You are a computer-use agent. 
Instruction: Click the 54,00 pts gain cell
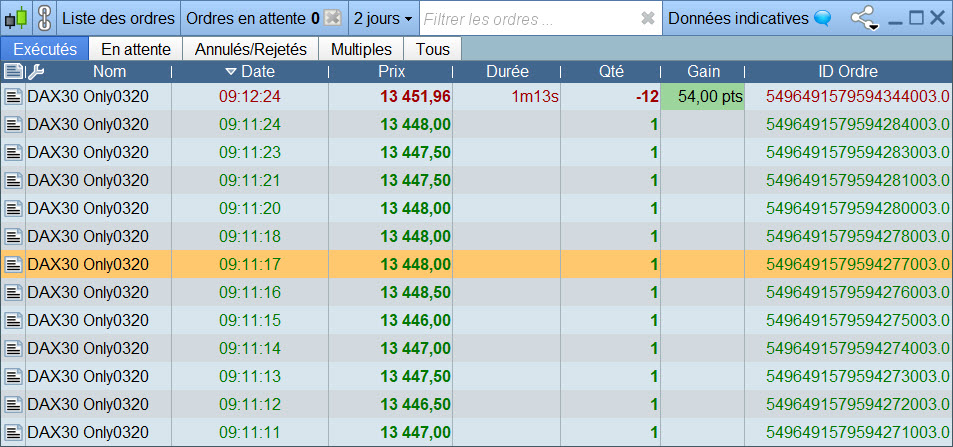(x=703, y=97)
